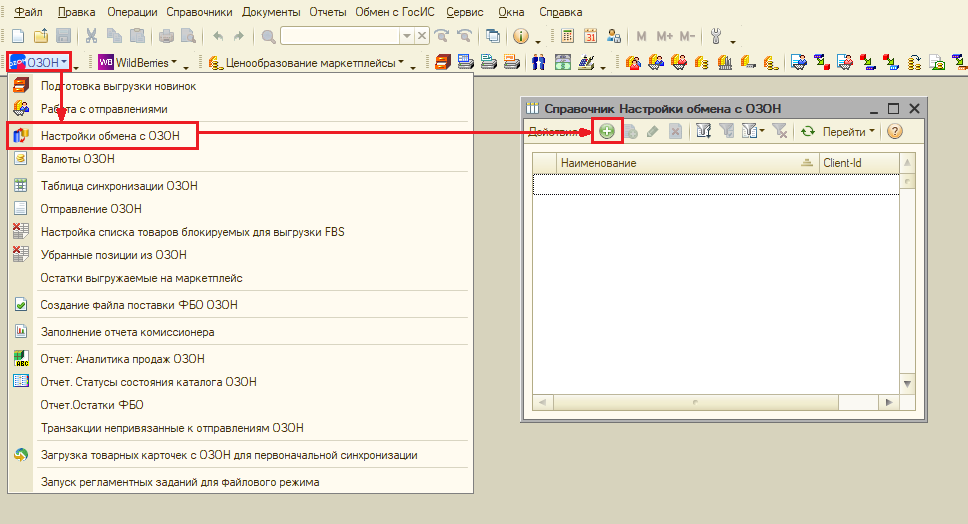The width and height of the screenshot is (968, 524).
Task: Open the Перейти dropdown in Справочник
Action: coord(849,131)
